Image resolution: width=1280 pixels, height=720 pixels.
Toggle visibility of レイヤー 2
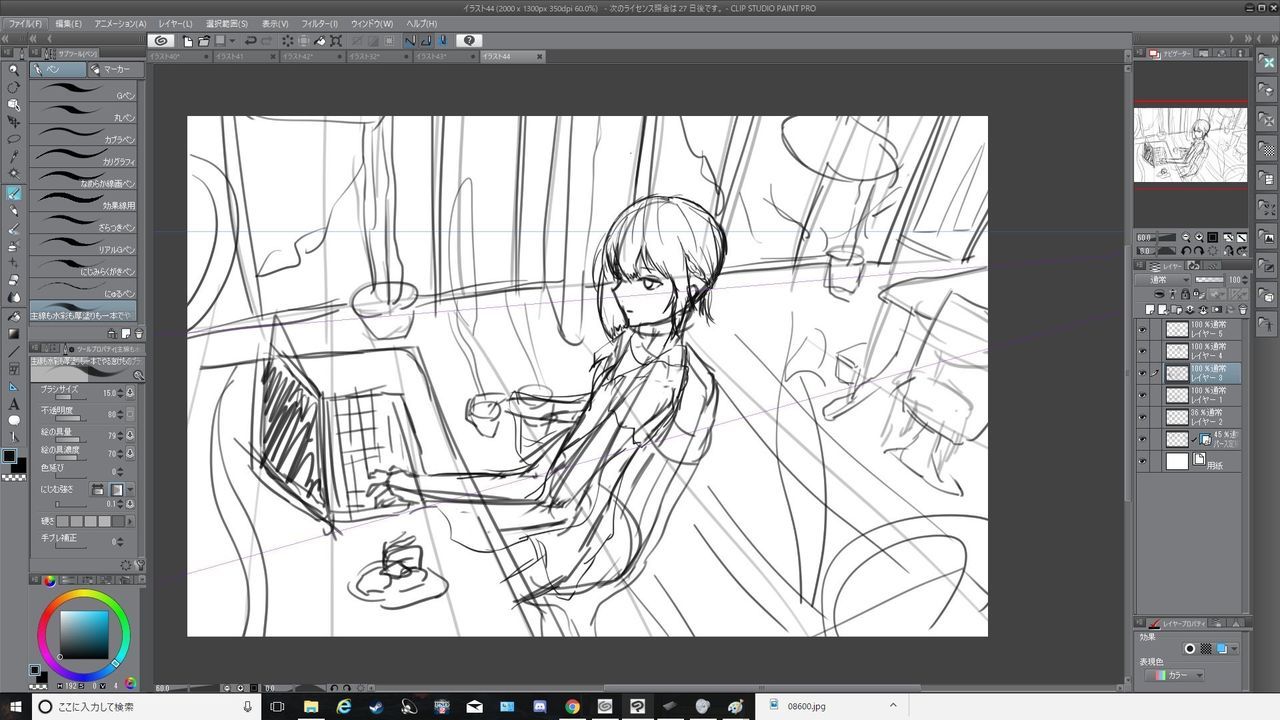tap(1143, 416)
